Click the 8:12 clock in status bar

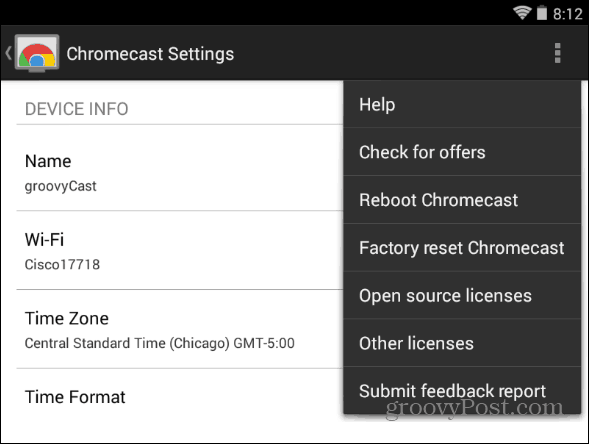click(568, 14)
